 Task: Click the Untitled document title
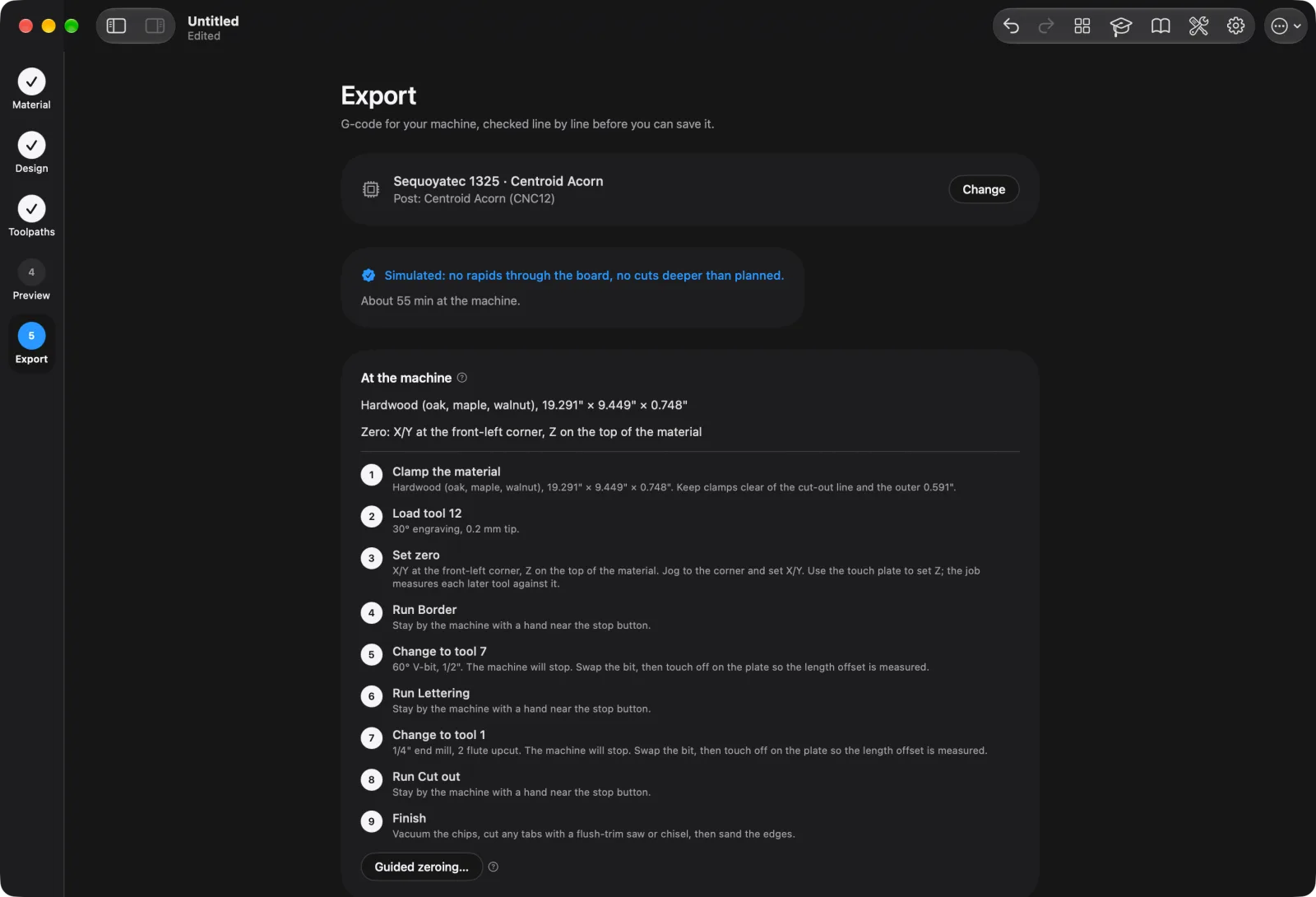213,21
